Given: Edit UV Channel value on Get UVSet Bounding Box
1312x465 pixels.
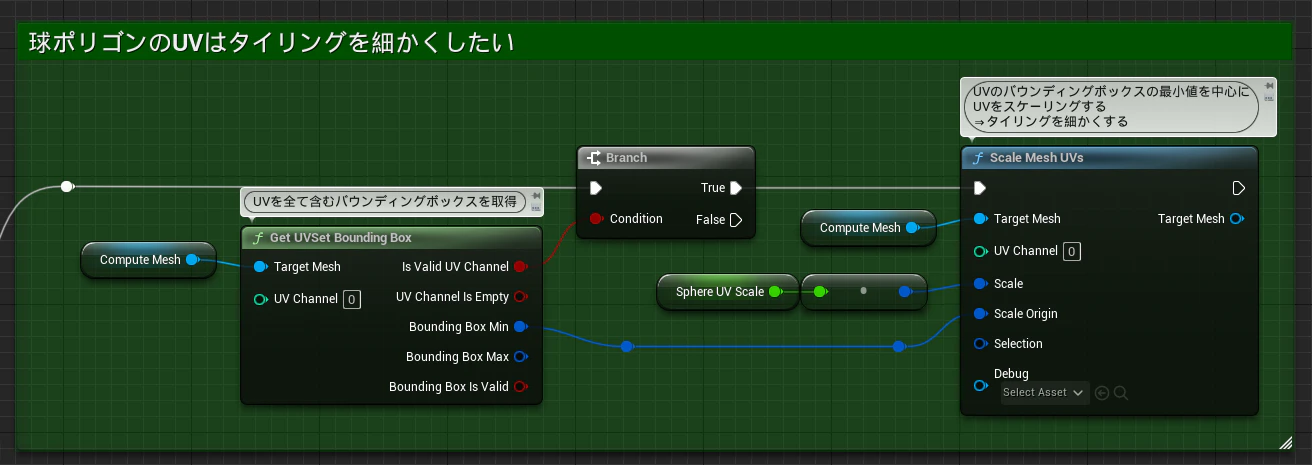Looking at the screenshot, I should pos(352,299).
